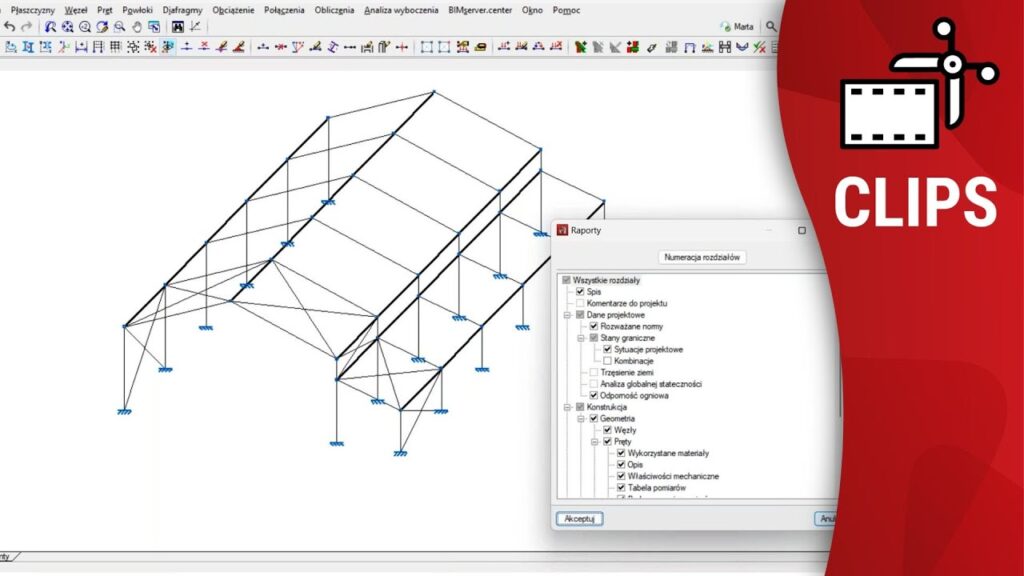Click the binoculars search icon
1024x576 pixels.
[178, 27]
